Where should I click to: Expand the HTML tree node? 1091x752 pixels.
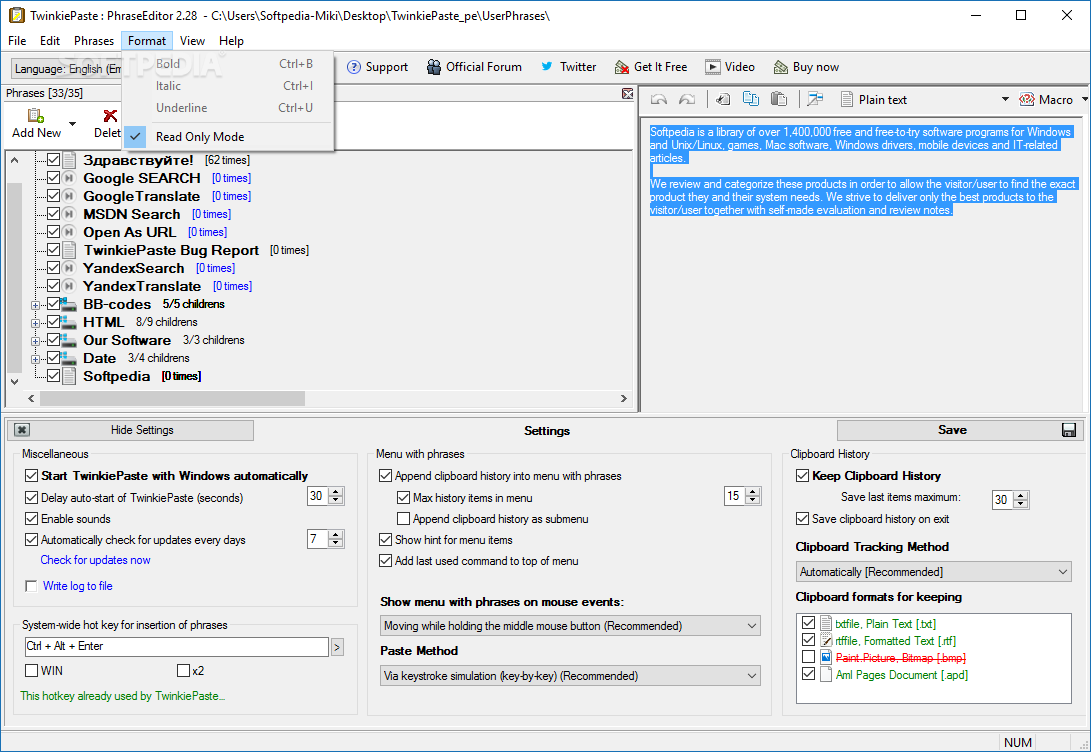pos(35,323)
